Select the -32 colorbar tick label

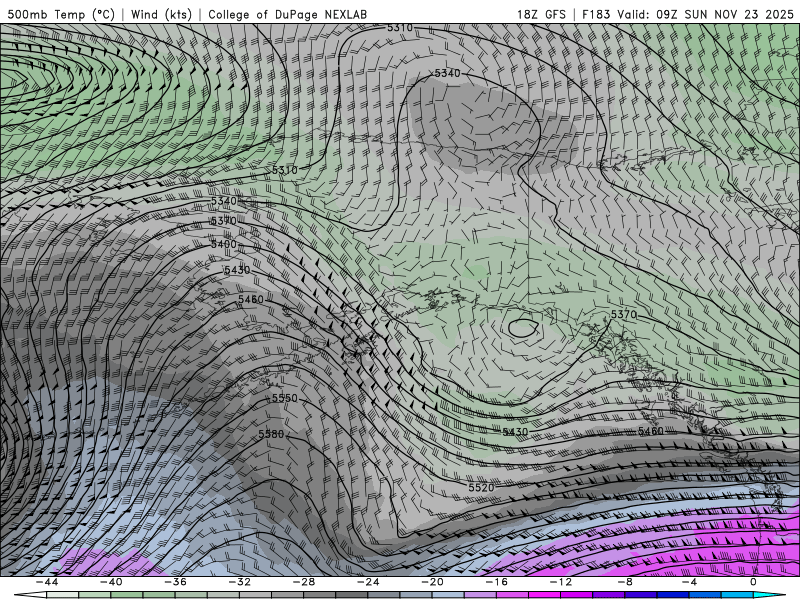[240, 582]
